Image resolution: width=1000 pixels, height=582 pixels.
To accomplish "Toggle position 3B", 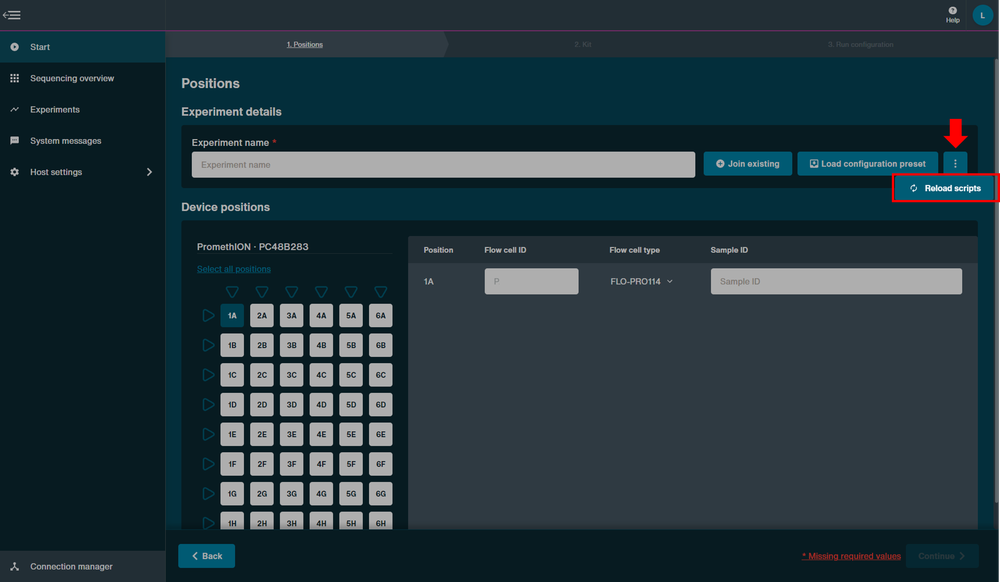I will 291,345.
